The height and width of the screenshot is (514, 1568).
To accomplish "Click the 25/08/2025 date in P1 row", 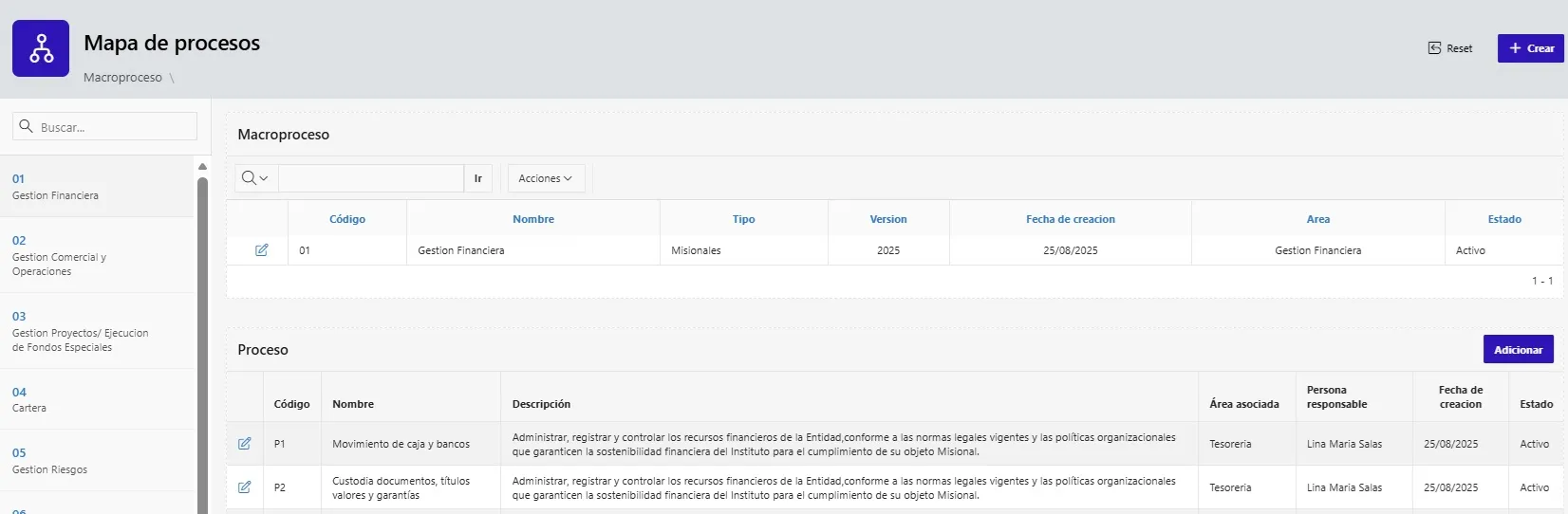I will 1450,444.
